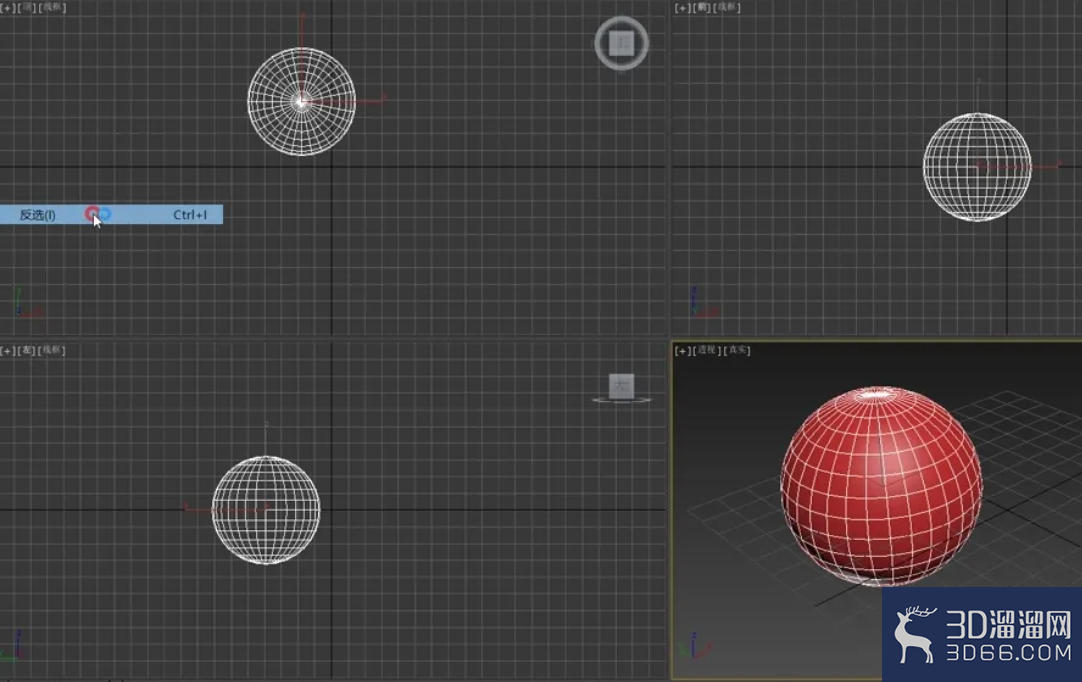Image resolution: width=1082 pixels, height=682 pixels.
Task: Open the [+] menu of the front viewport
Action: pos(682,8)
